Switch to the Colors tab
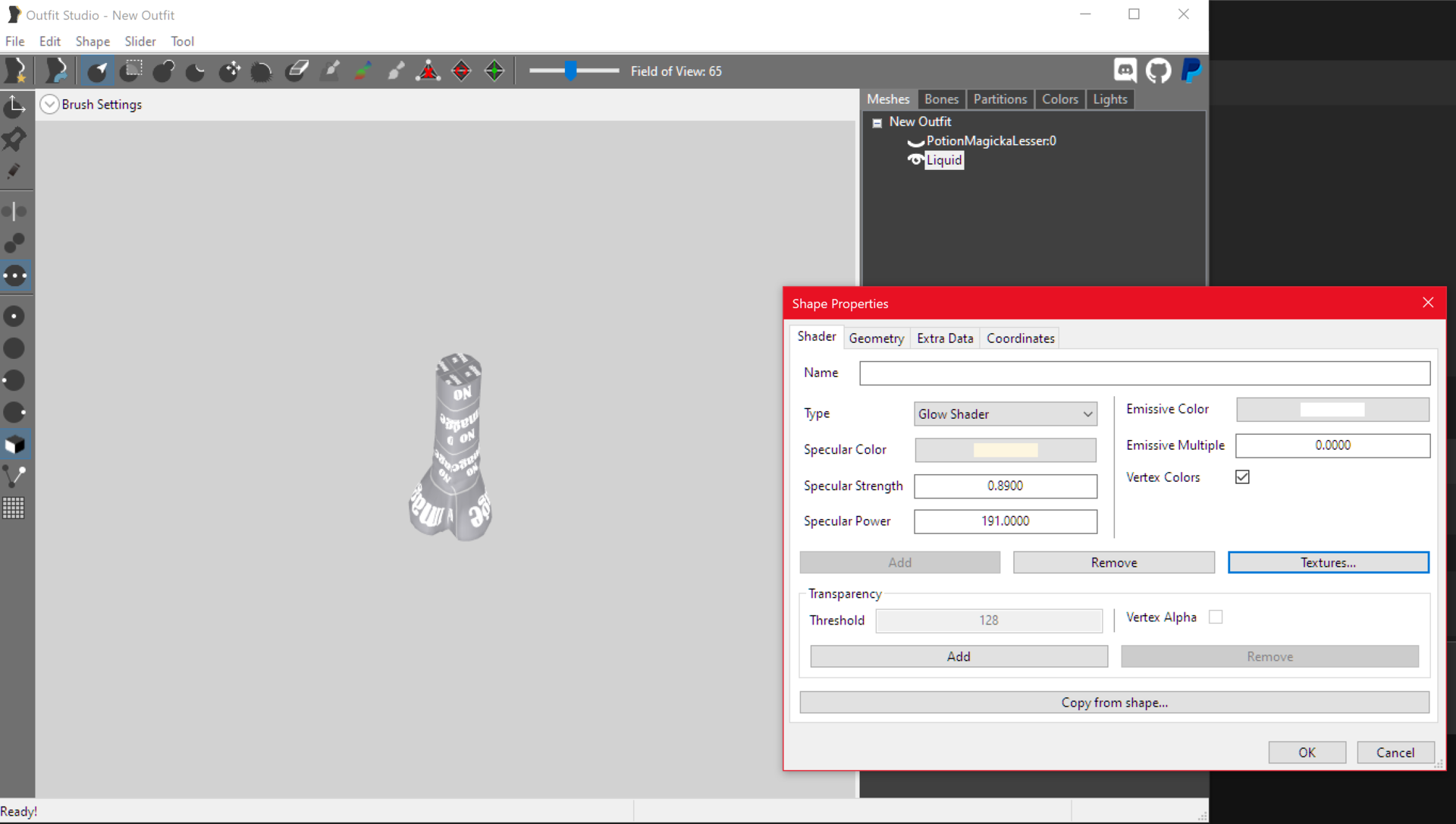Viewport: 1456px width, 824px height. point(1060,99)
